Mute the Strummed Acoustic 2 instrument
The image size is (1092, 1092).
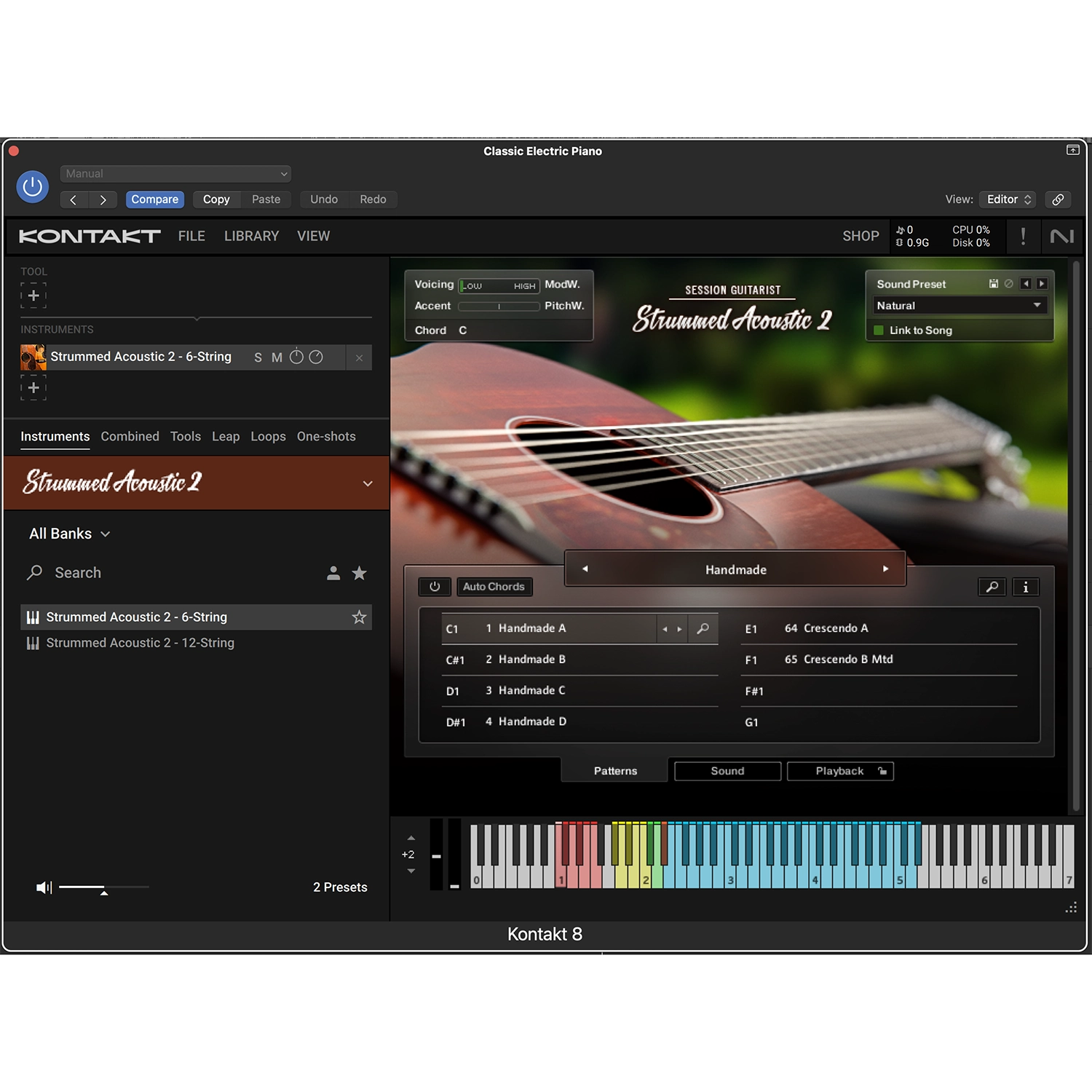(277, 357)
